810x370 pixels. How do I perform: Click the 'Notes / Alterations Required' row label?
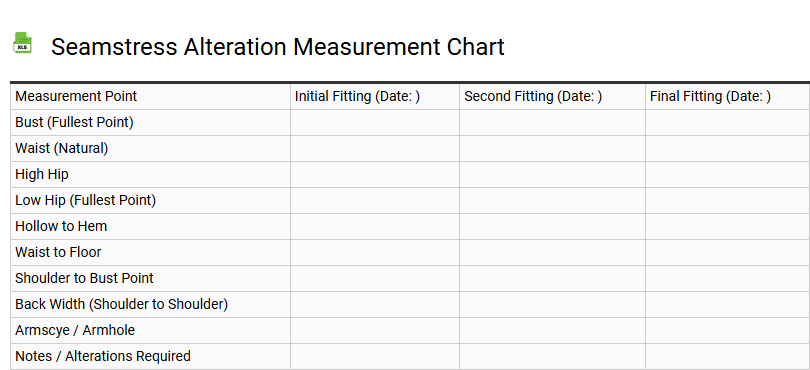[103, 356]
